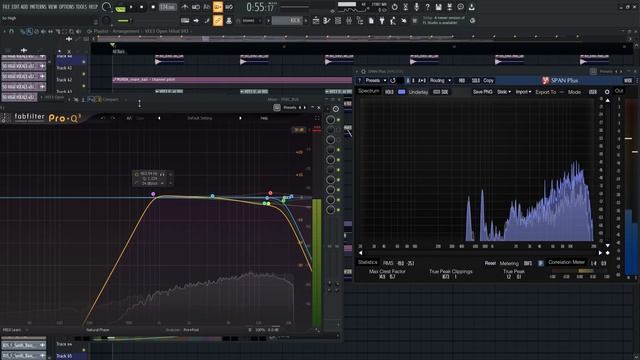Toggle first effect slot enable light
Screen dimensions: 640x360
point(338,120)
